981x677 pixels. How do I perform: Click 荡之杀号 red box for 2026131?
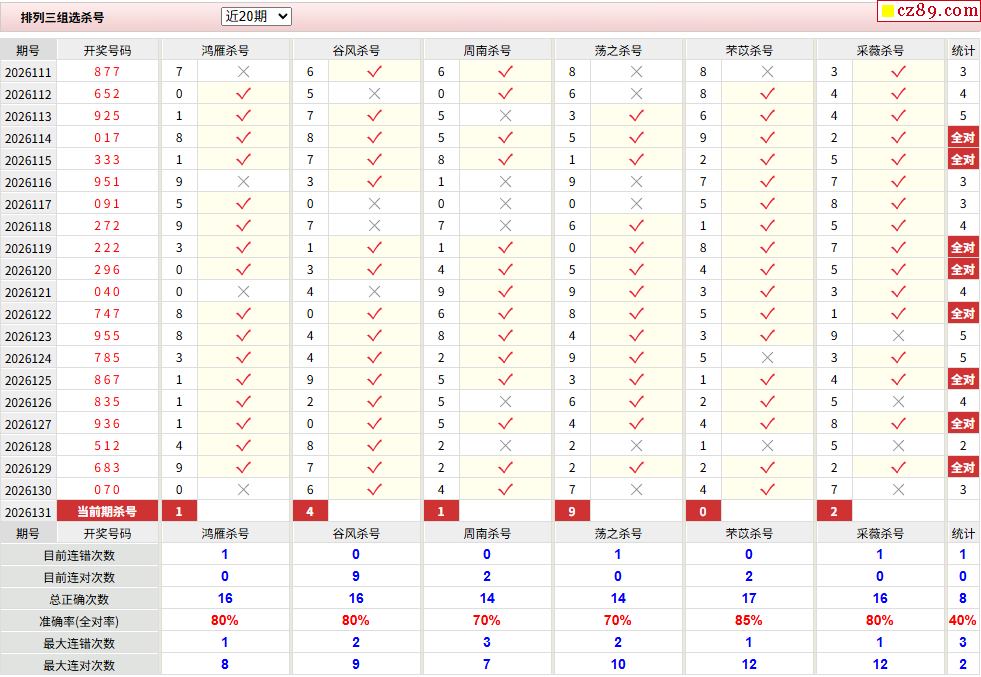572,511
